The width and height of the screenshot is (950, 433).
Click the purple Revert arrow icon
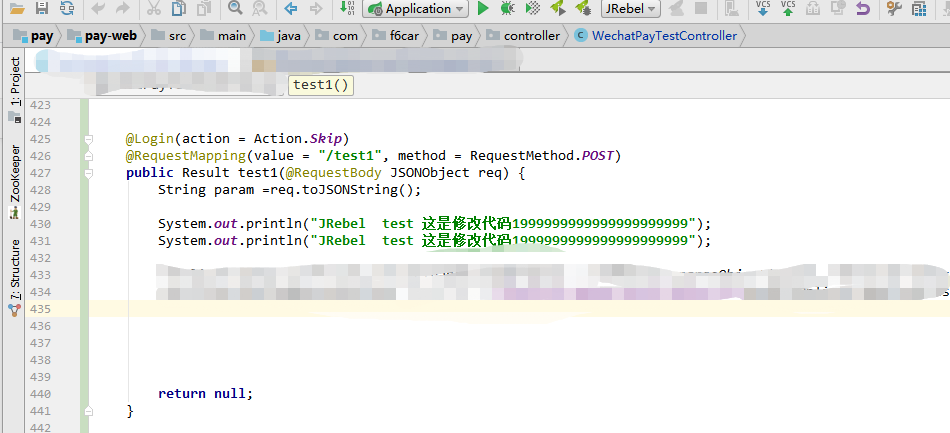click(x=863, y=8)
